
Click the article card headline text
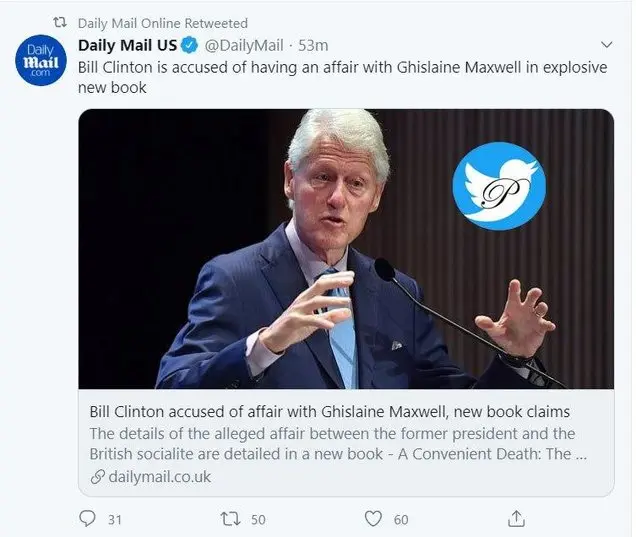pyautogui.click(x=330, y=412)
